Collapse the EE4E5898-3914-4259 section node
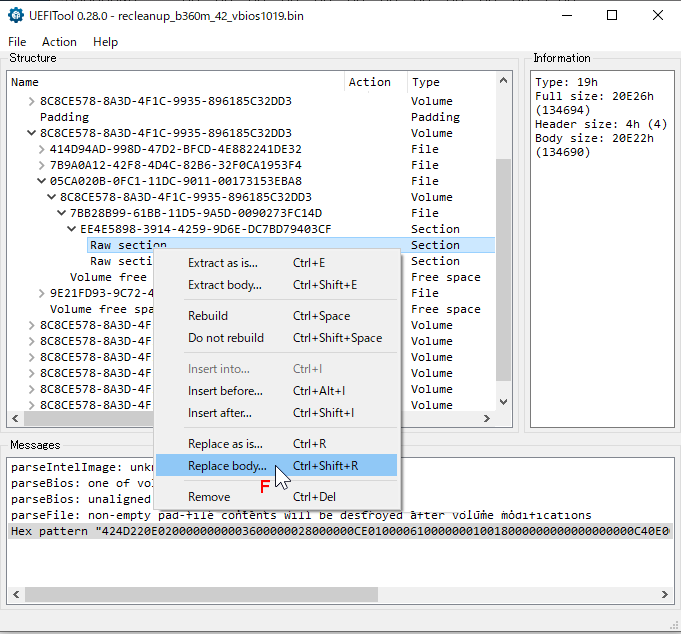 pyautogui.click(x=72, y=229)
